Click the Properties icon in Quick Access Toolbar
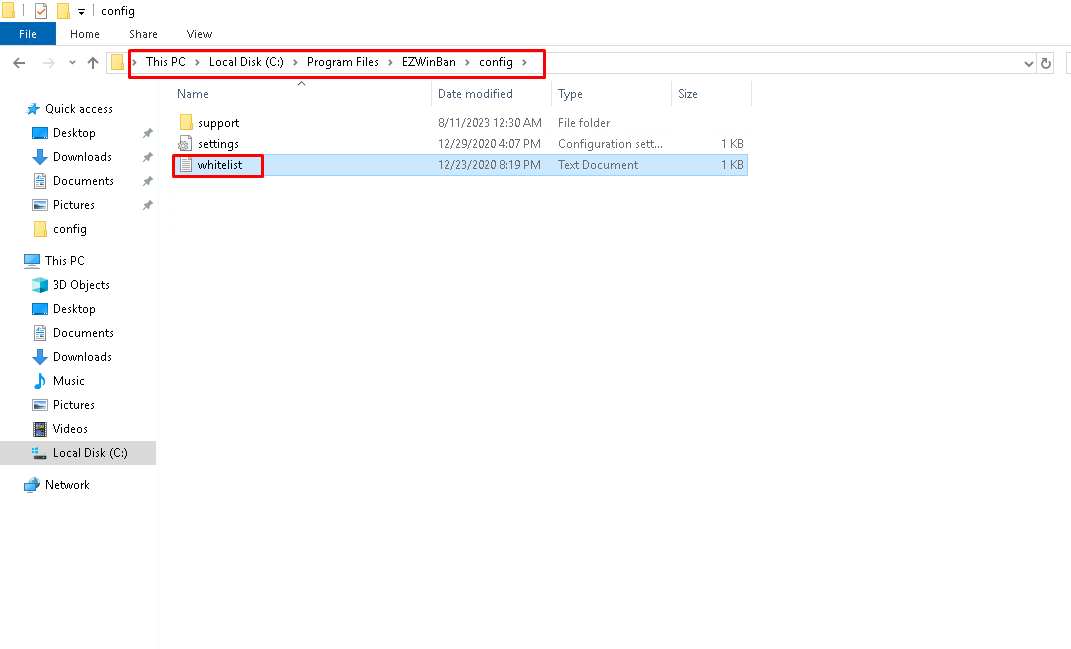 [42, 10]
